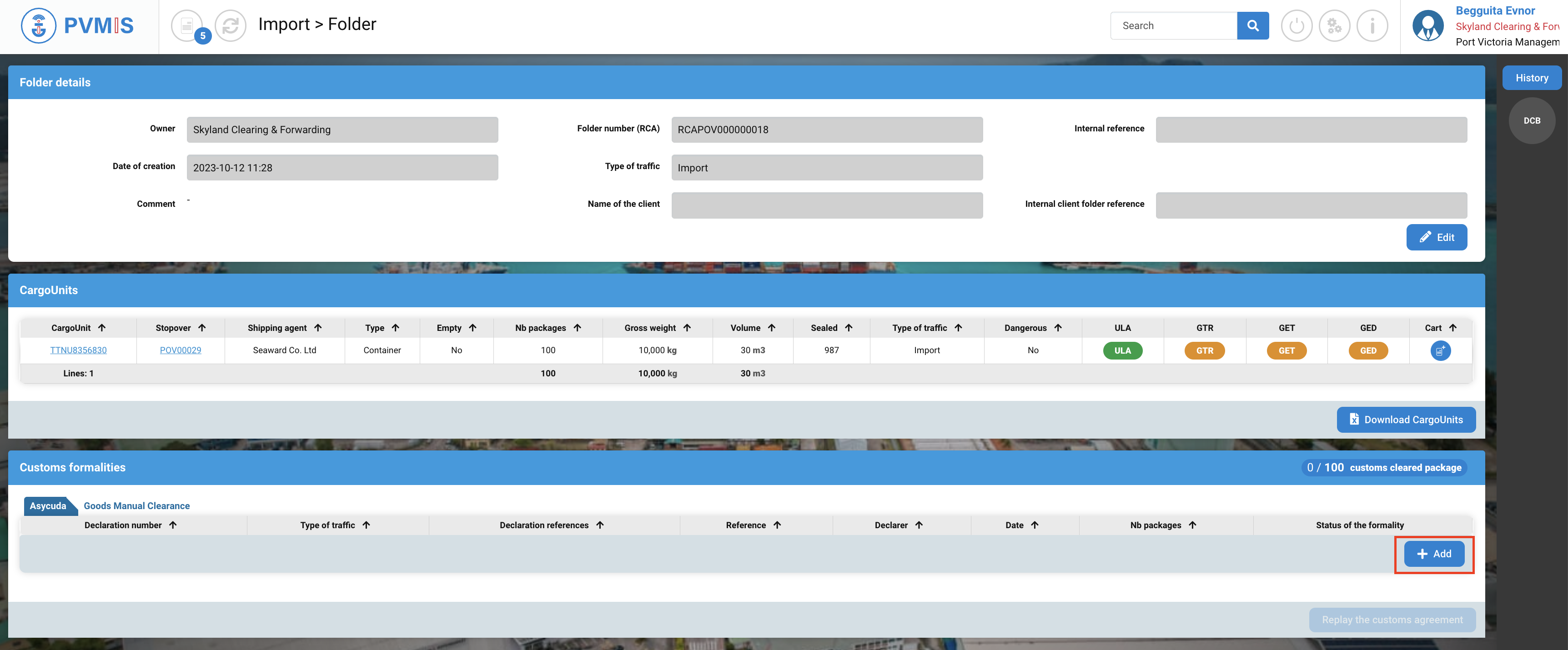
Task: Sort by Dangerous column arrow
Action: pyautogui.click(x=1058, y=327)
